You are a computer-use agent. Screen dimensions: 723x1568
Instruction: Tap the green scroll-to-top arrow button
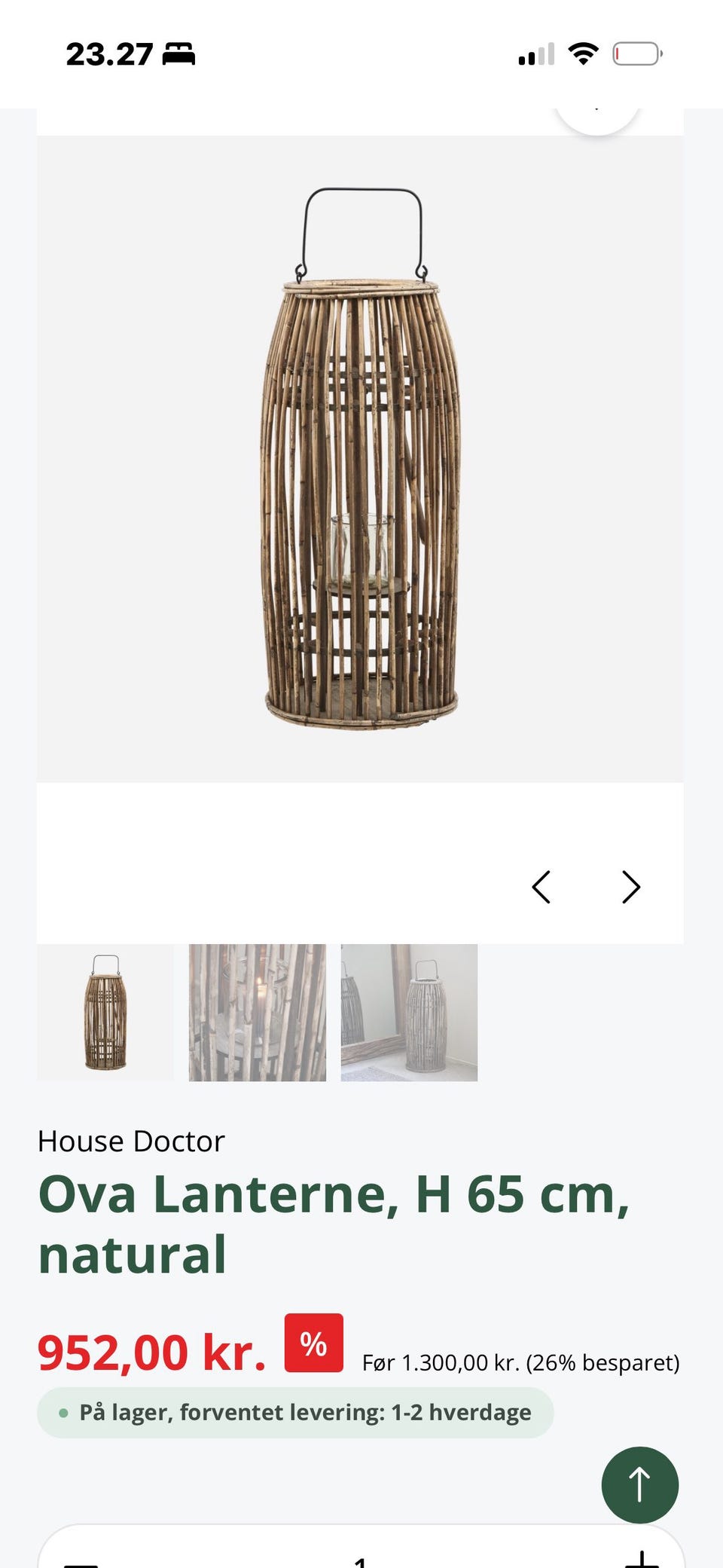(x=639, y=1484)
